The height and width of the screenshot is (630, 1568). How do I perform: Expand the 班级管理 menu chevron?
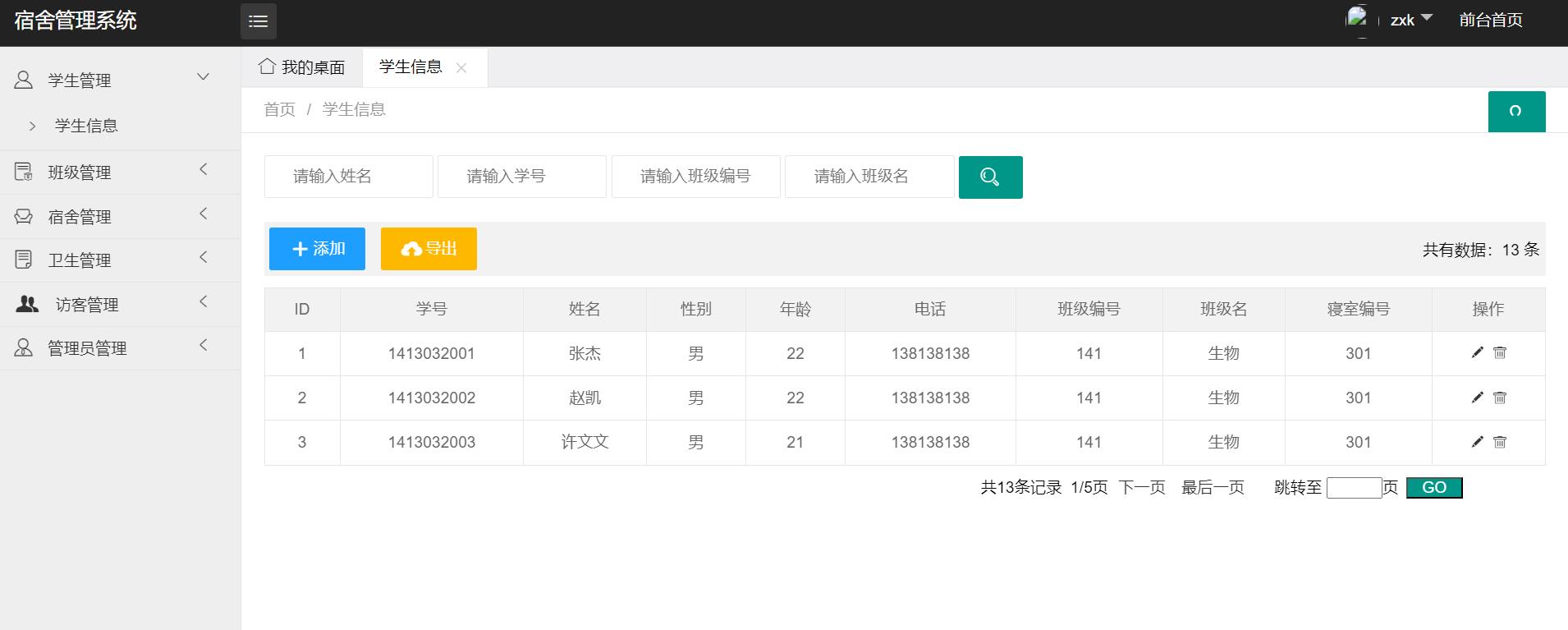click(204, 169)
